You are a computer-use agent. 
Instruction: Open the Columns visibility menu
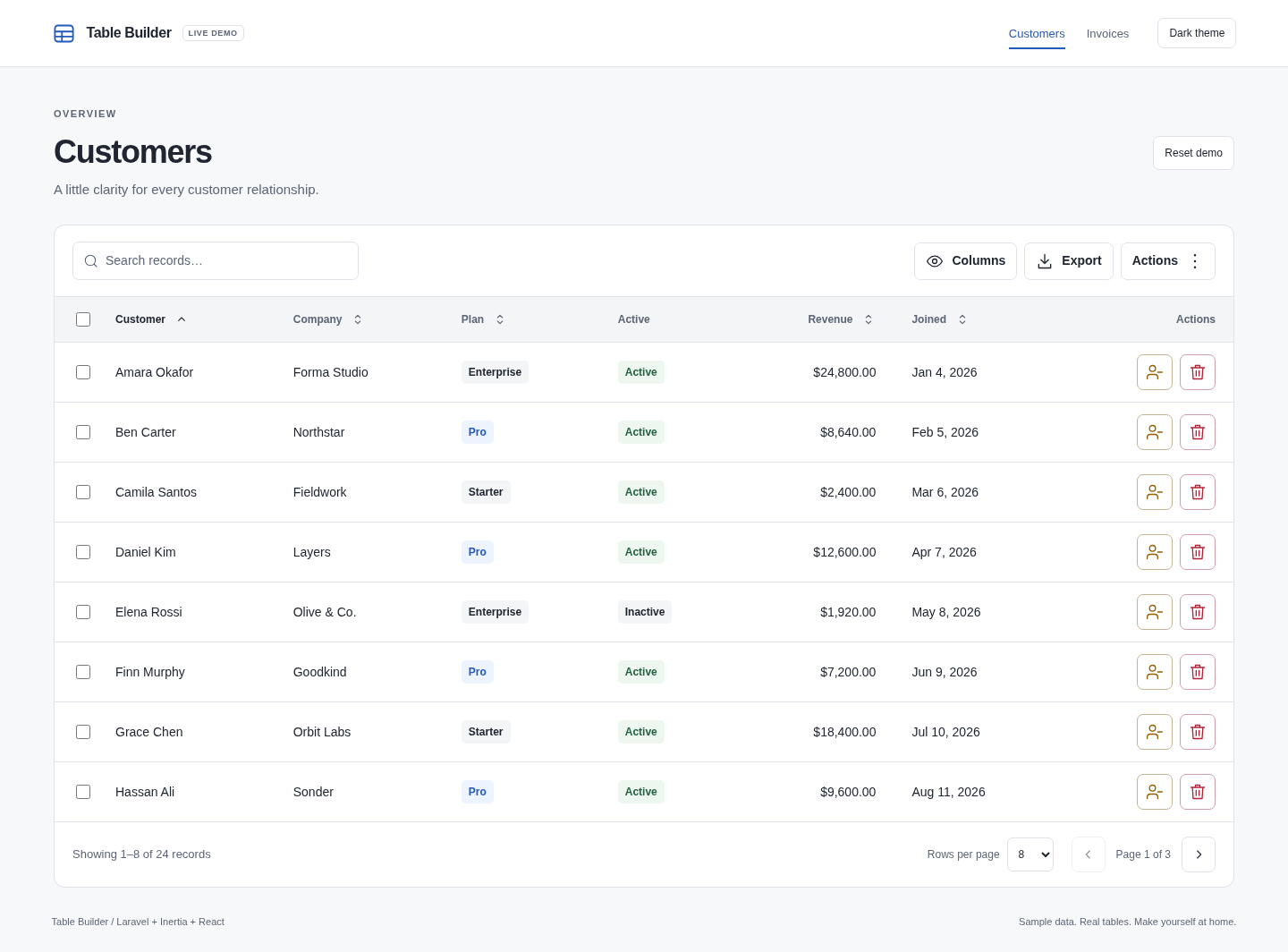[x=965, y=261]
